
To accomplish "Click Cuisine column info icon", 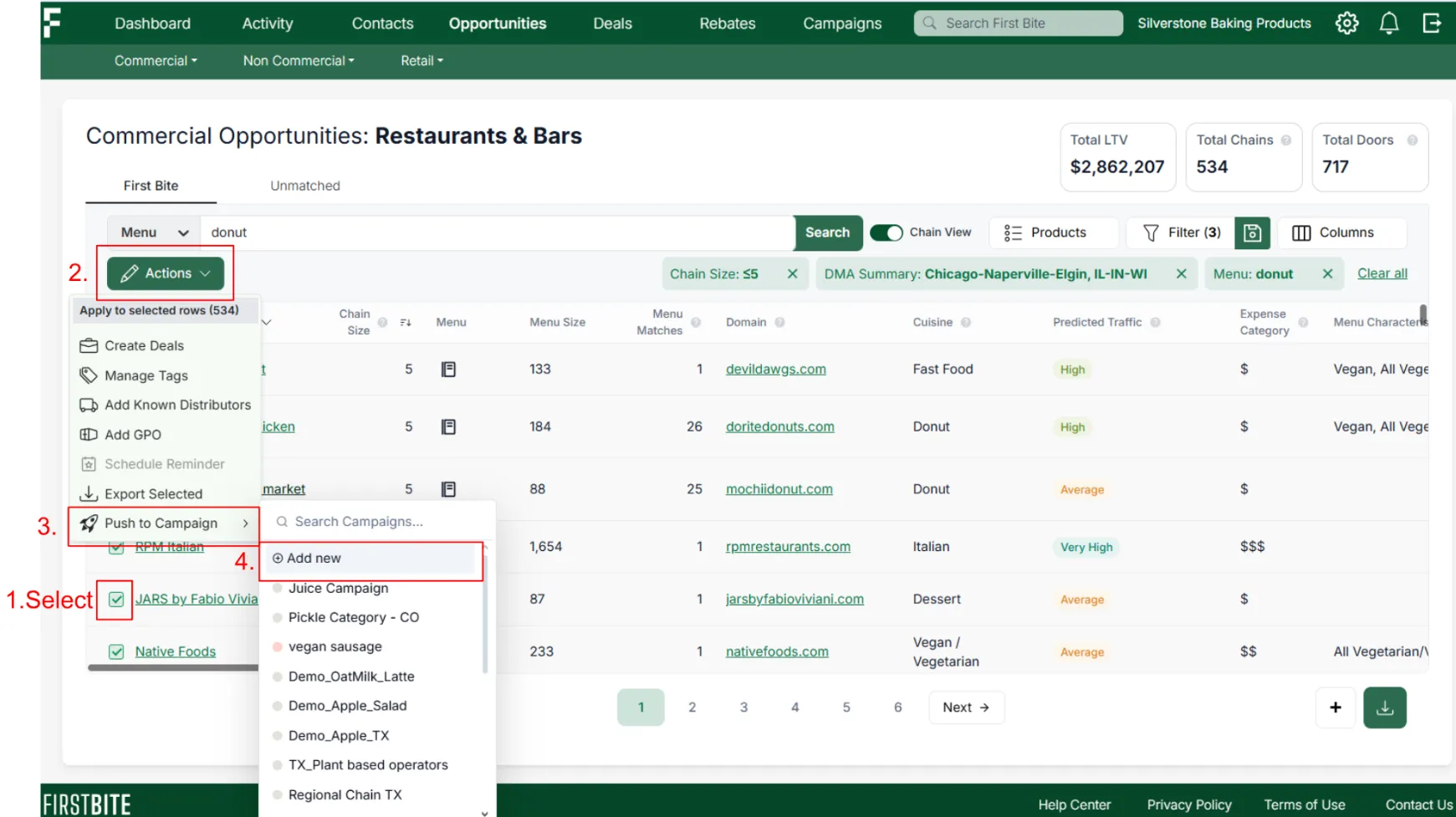I will click(966, 322).
